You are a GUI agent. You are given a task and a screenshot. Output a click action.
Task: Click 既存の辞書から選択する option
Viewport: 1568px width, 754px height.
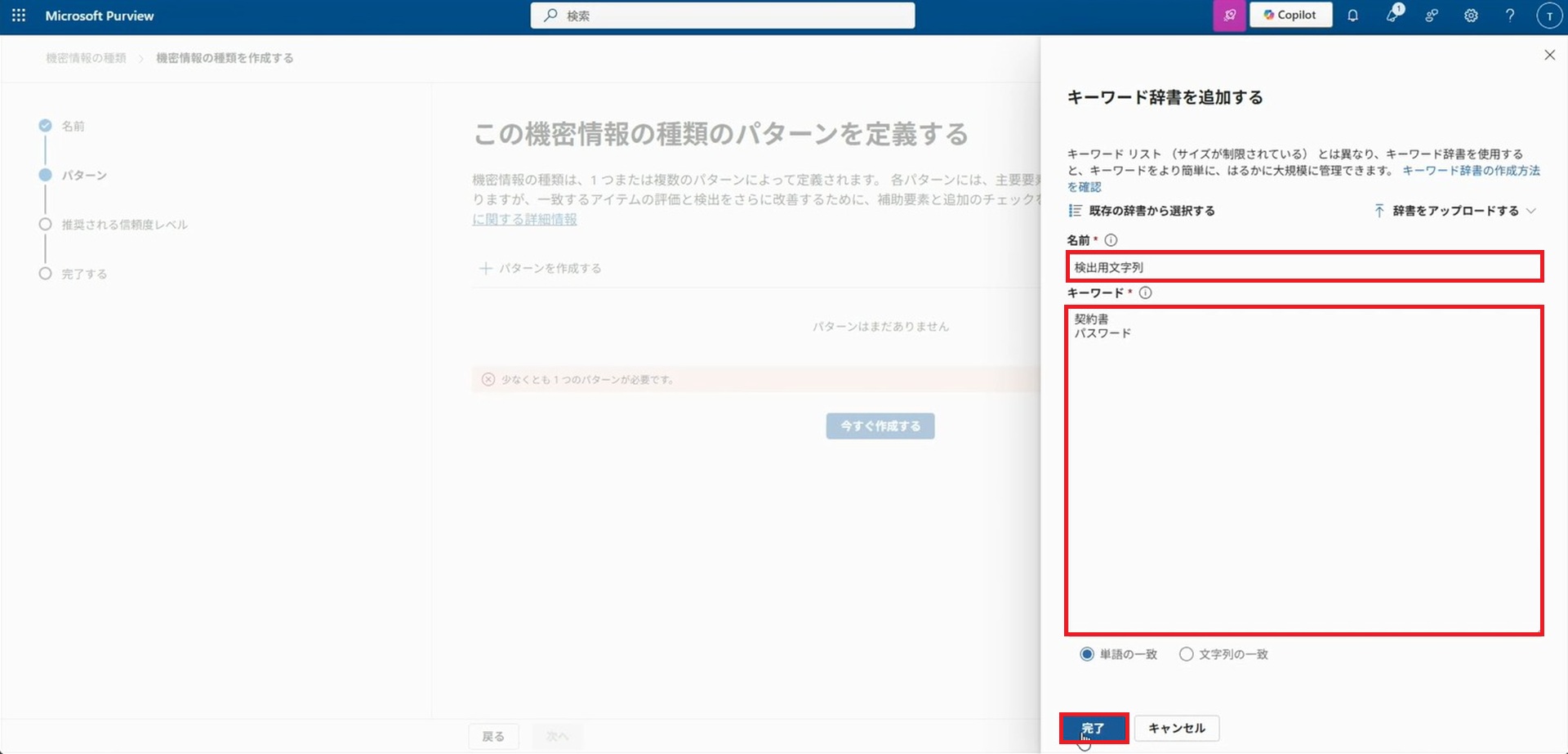pyautogui.click(x=1142, y=211)
